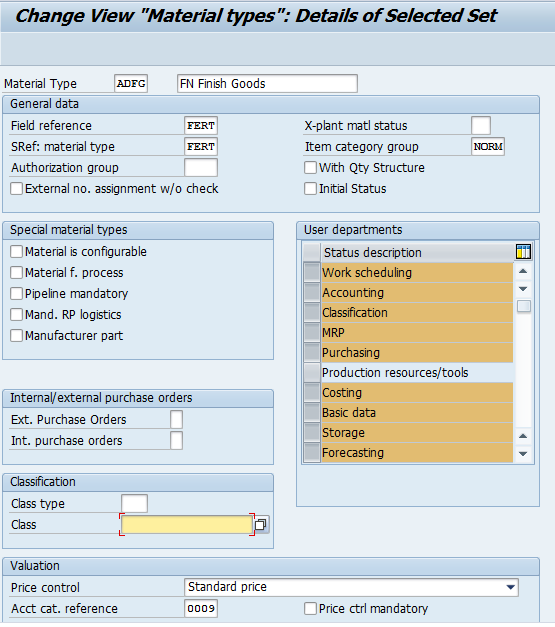Focus the Authorization group field

[201, 168]
